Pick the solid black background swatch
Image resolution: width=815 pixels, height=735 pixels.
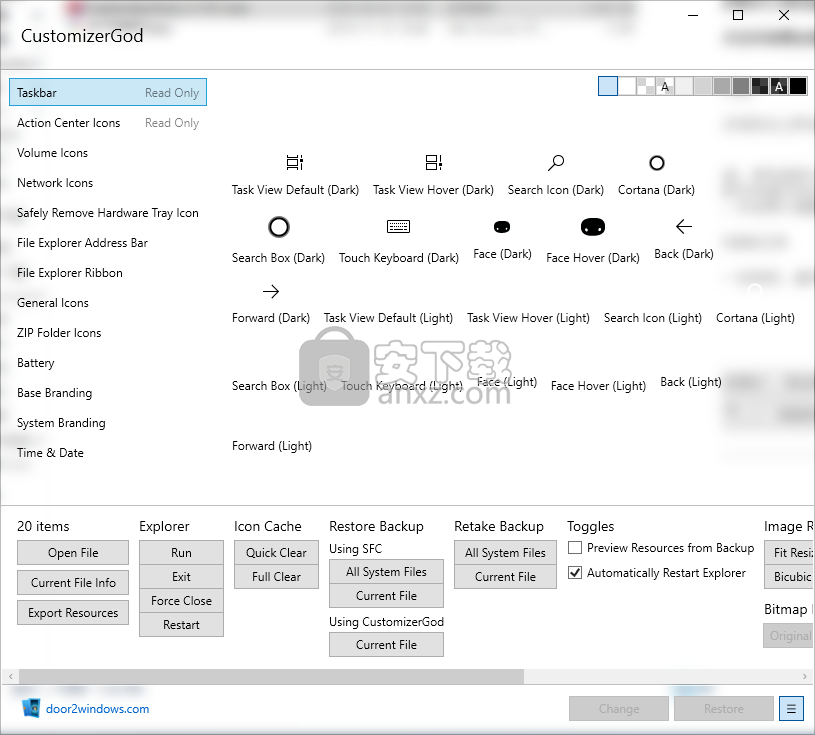click(798, 86)
